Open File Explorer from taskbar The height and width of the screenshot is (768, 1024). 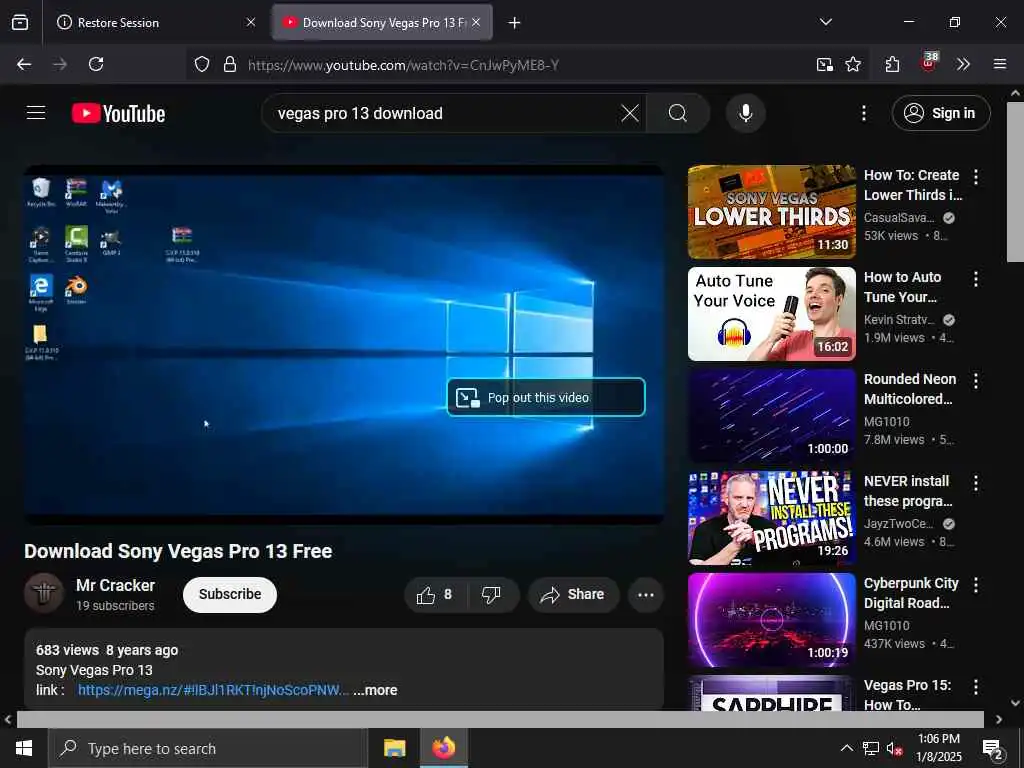click(x=394, y=748)
